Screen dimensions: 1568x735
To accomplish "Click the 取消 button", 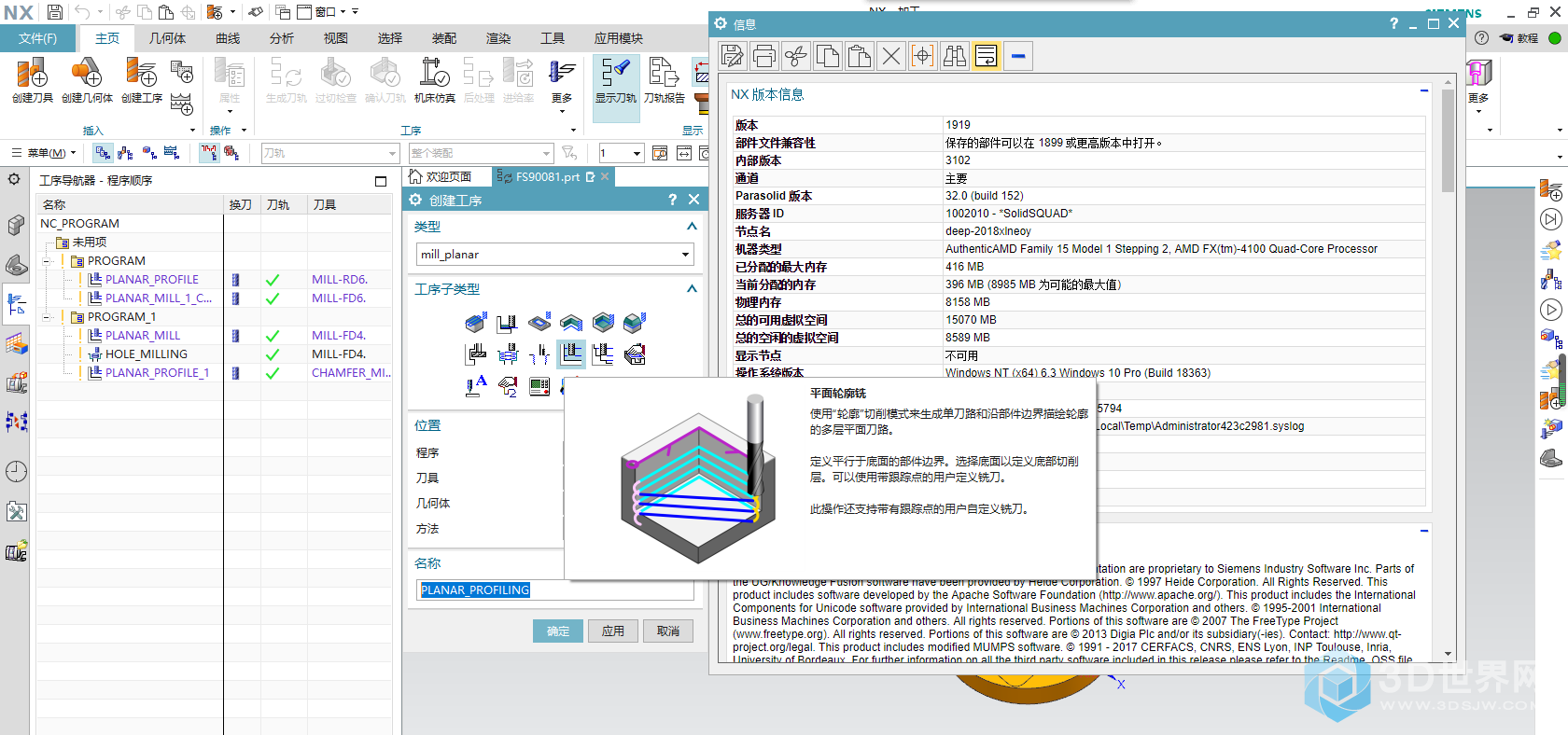I will click(668, 631).
